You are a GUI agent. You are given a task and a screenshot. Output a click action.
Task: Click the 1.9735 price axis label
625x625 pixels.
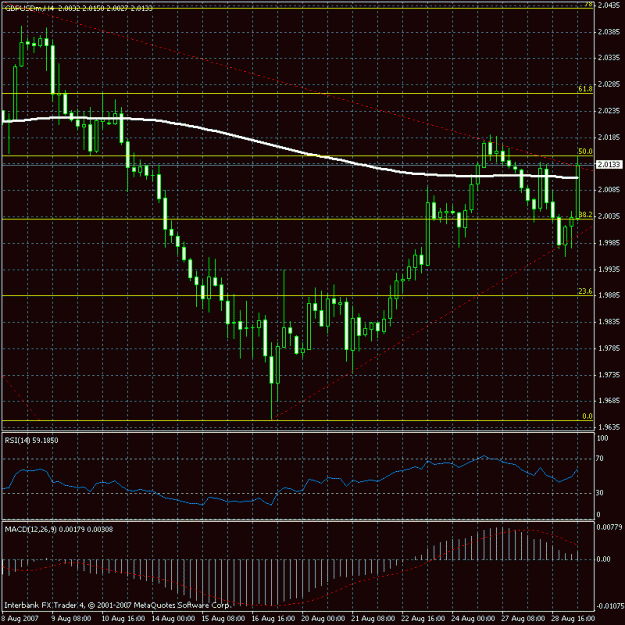[609, 375]
